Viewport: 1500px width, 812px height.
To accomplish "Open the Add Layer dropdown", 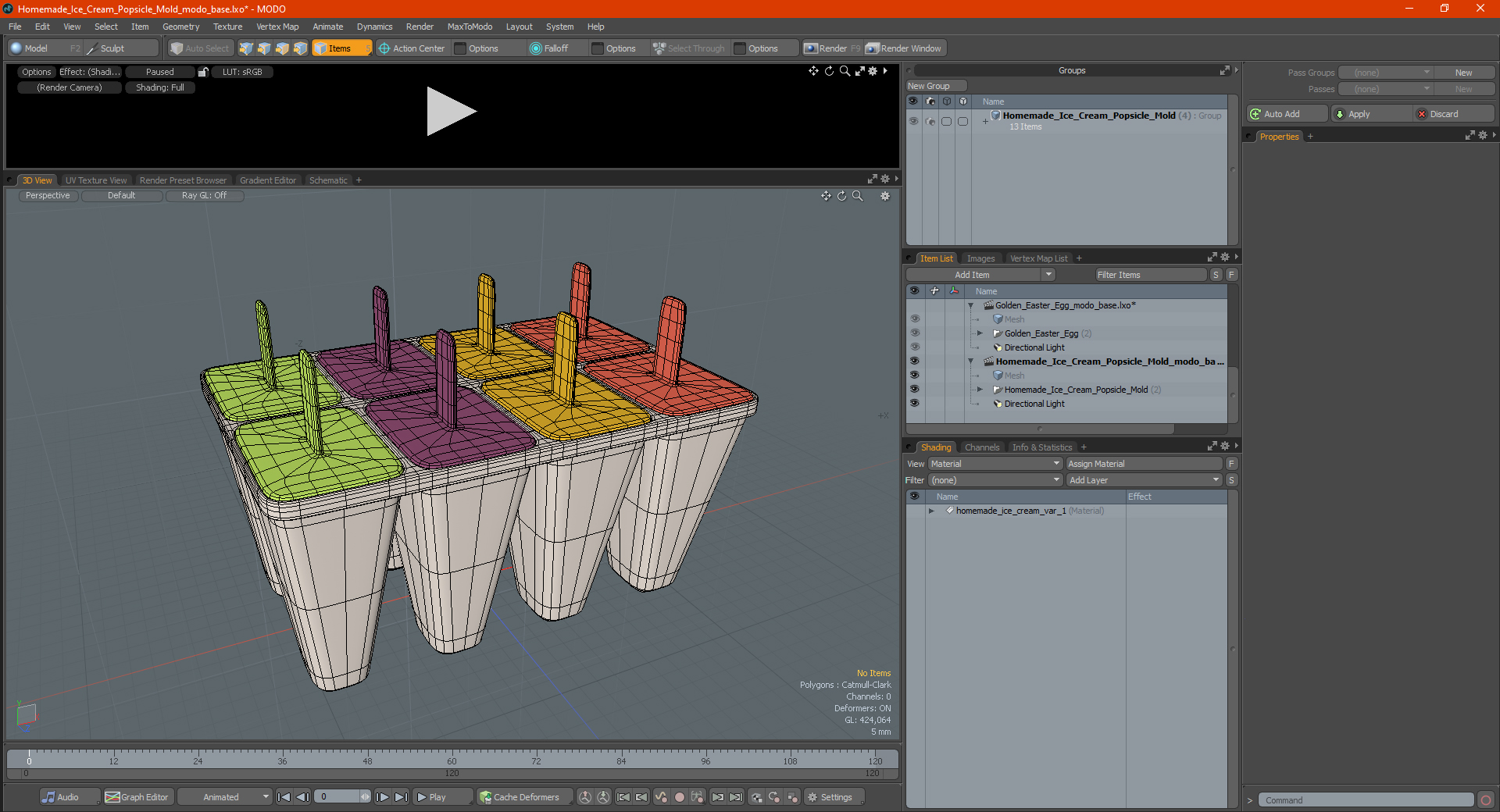I will pos(1145,480).
